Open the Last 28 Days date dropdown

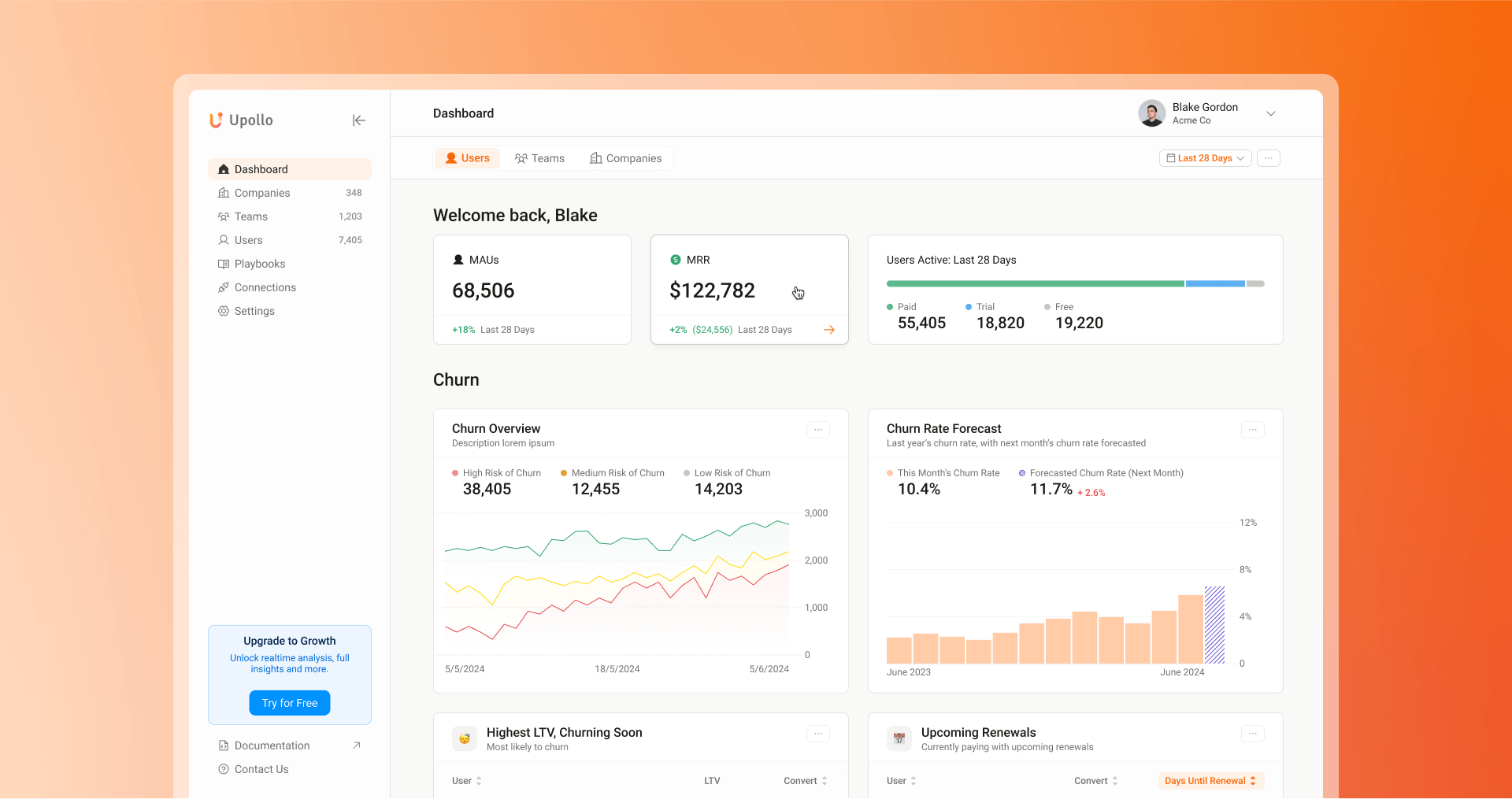click(1205, 157)
